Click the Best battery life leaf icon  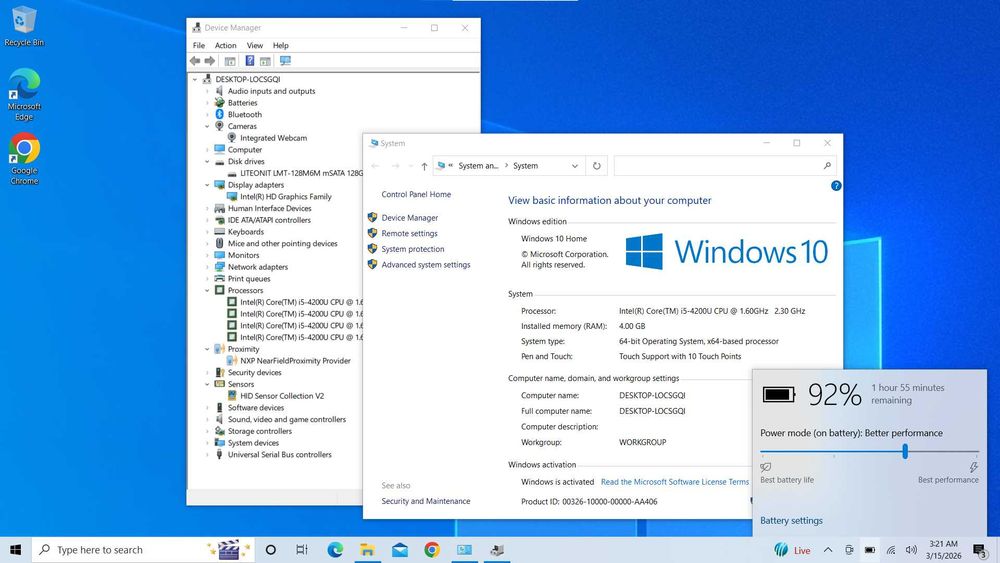coord(766,467)
